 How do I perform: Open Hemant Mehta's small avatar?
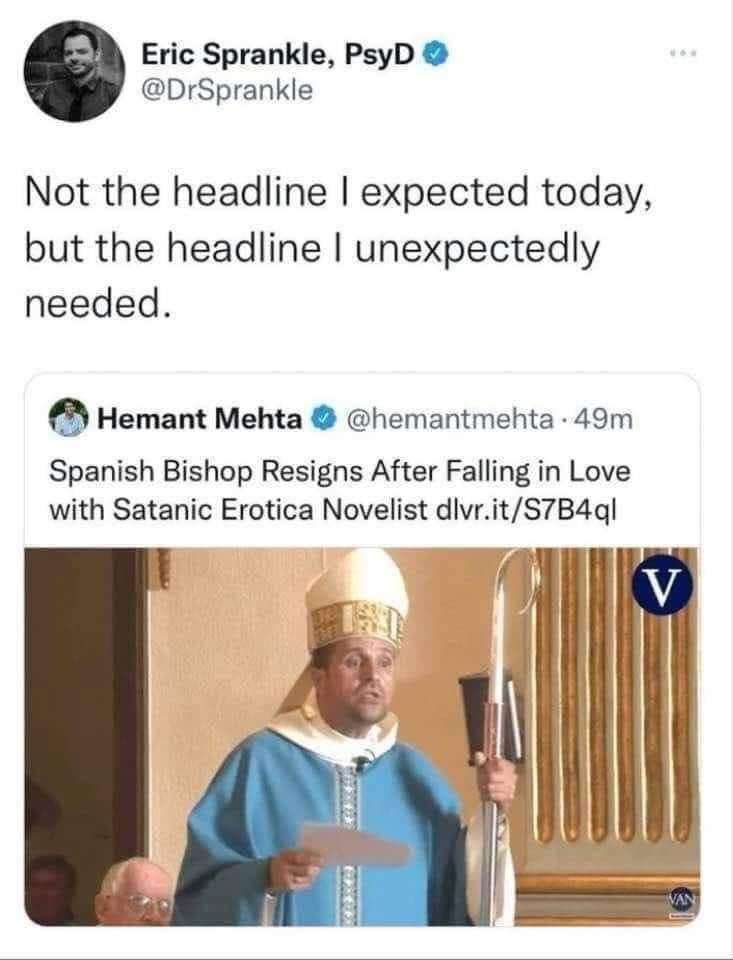68,418
